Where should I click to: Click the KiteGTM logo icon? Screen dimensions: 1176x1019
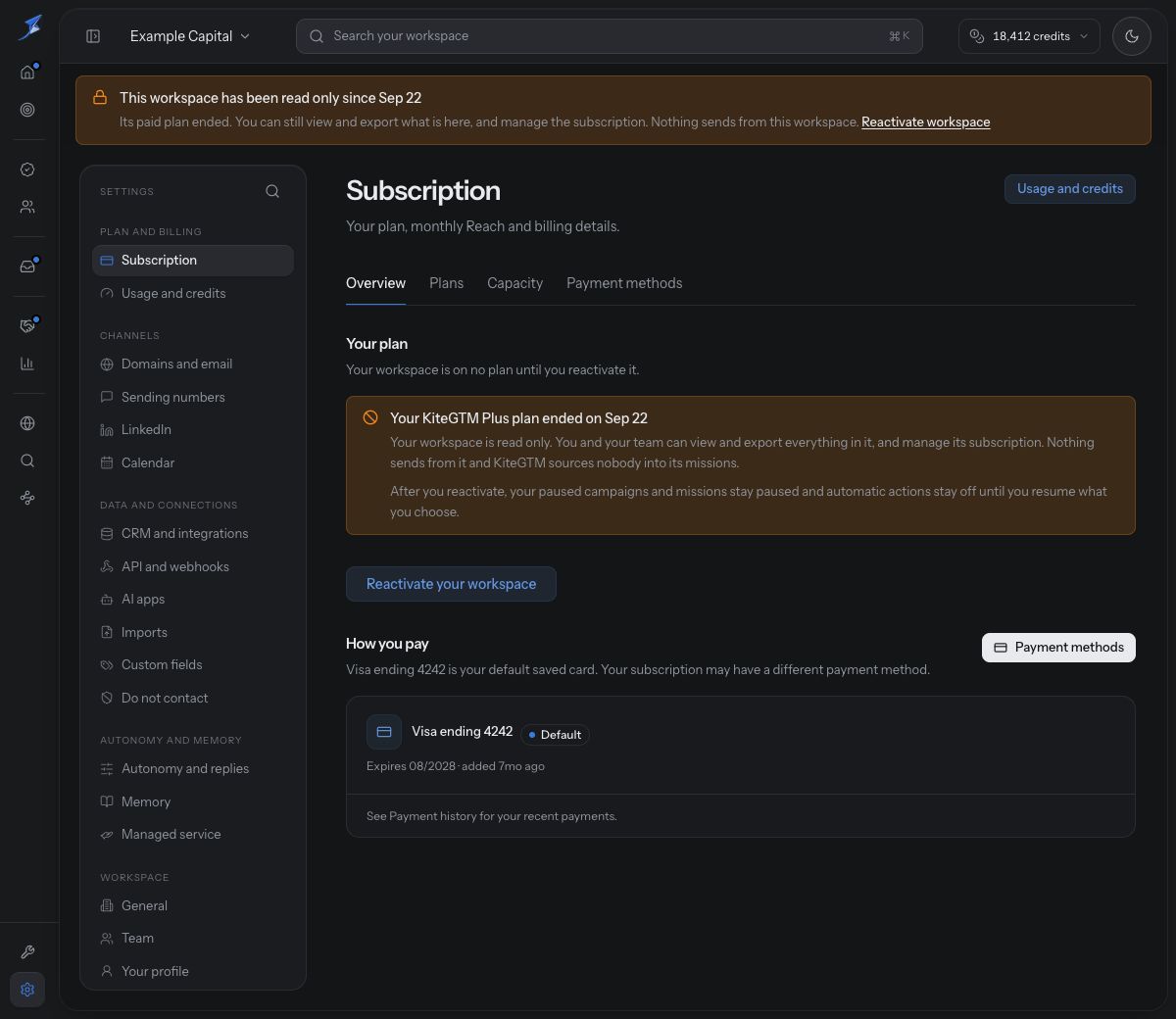[29, 27]
